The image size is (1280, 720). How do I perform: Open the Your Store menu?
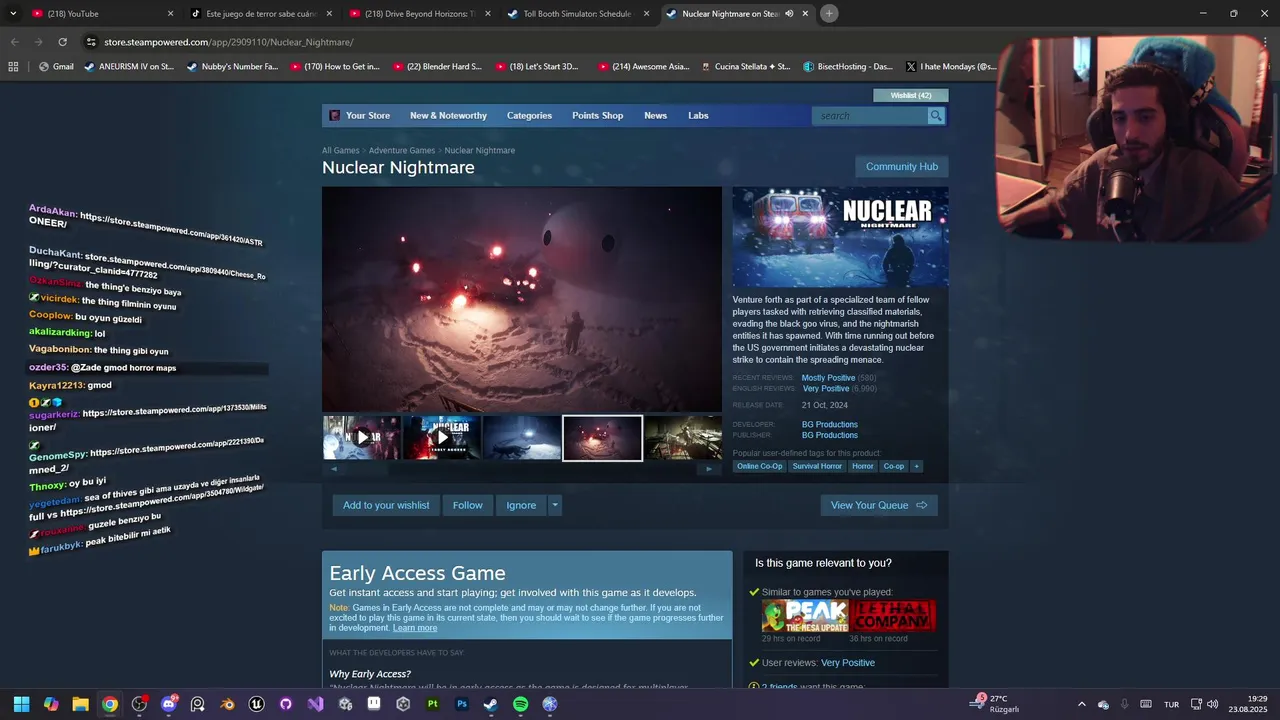pos(367,116)
